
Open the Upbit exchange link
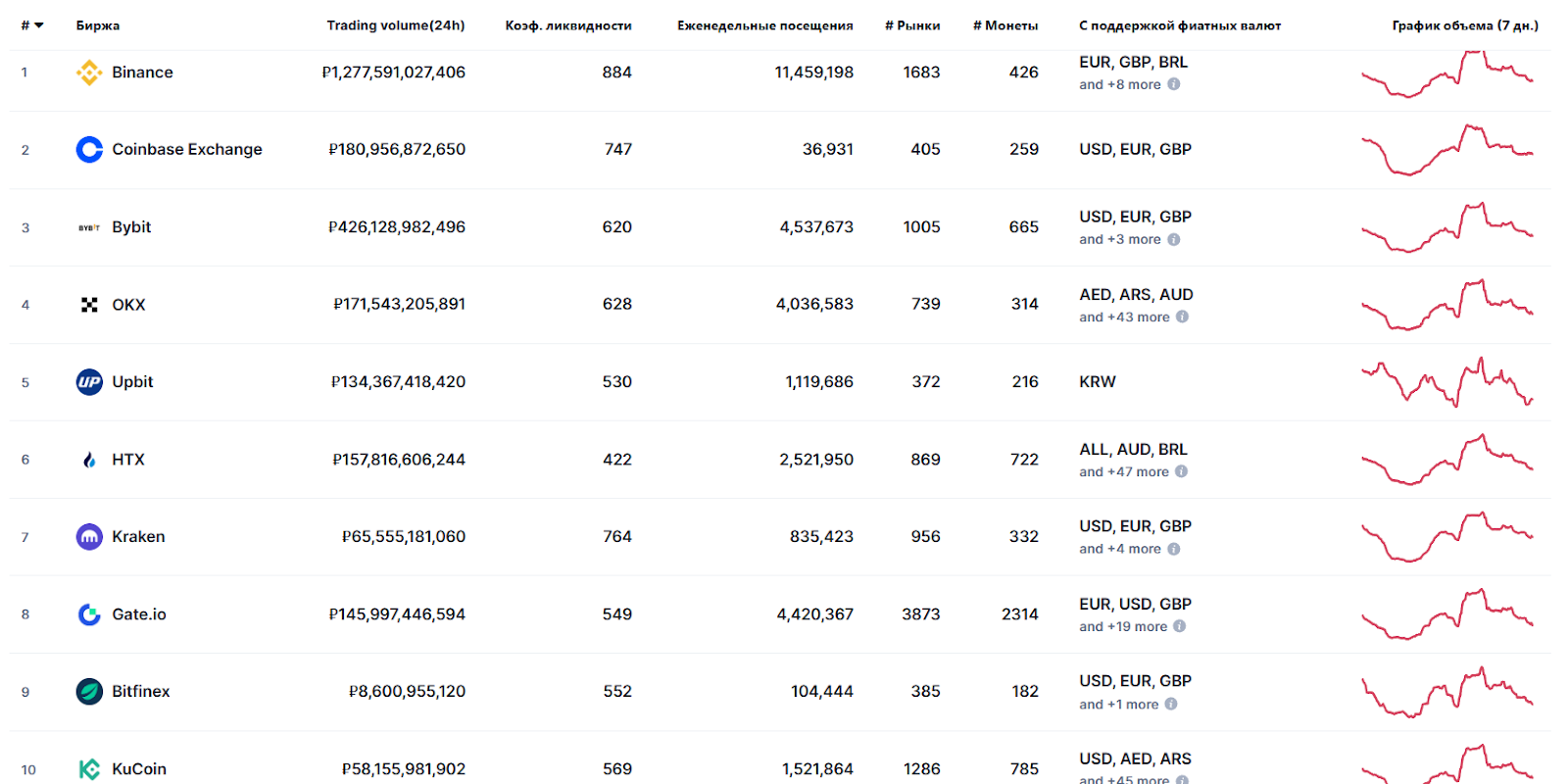click(132, 382)
